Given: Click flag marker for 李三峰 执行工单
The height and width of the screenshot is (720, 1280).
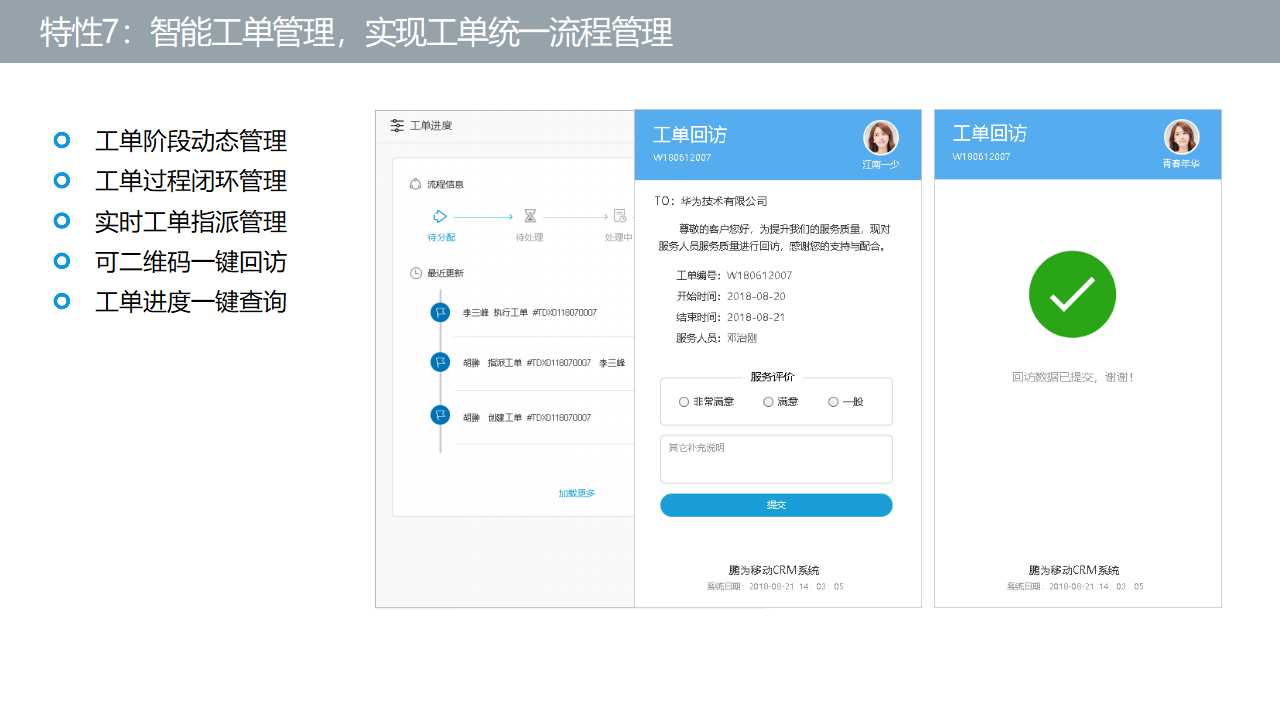Looking at the screenshot, I should 440,313.
